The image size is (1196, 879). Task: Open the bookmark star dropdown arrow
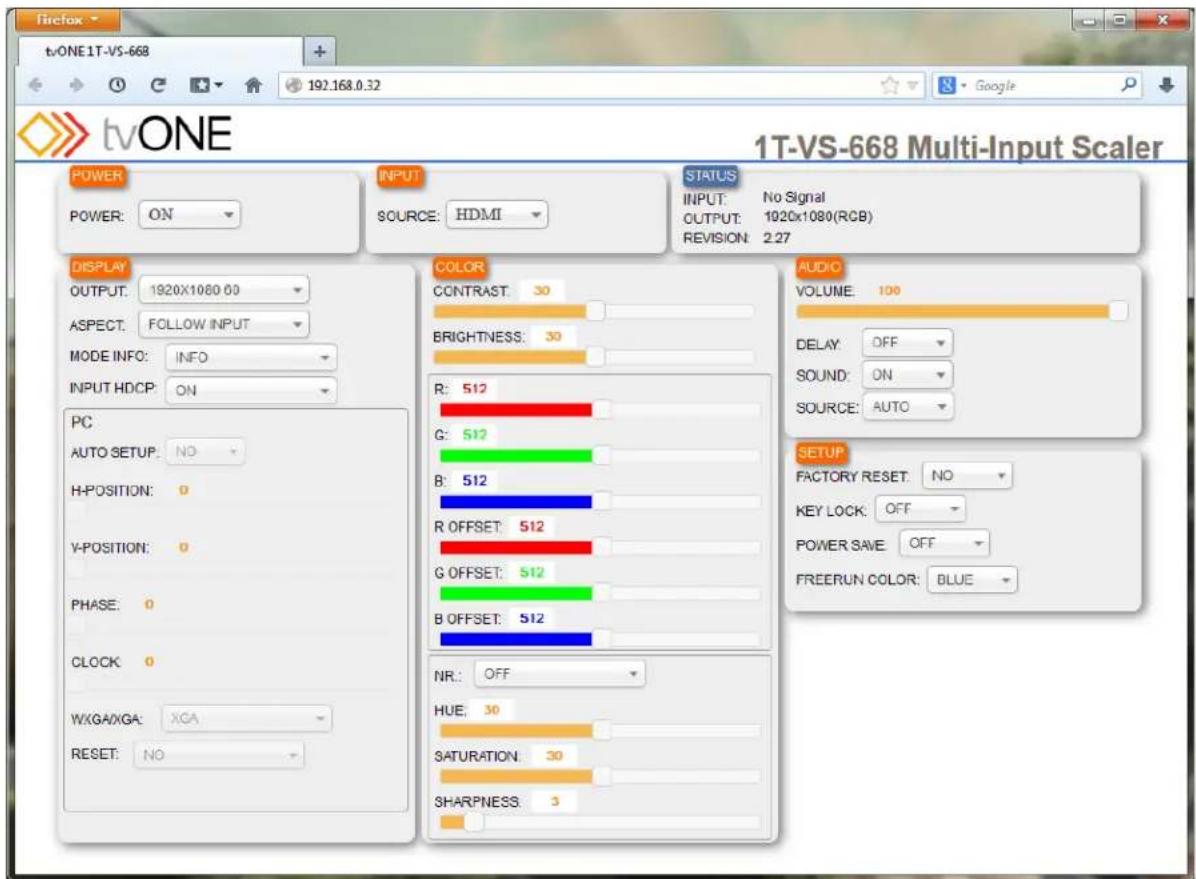click(x=911, y=85)
